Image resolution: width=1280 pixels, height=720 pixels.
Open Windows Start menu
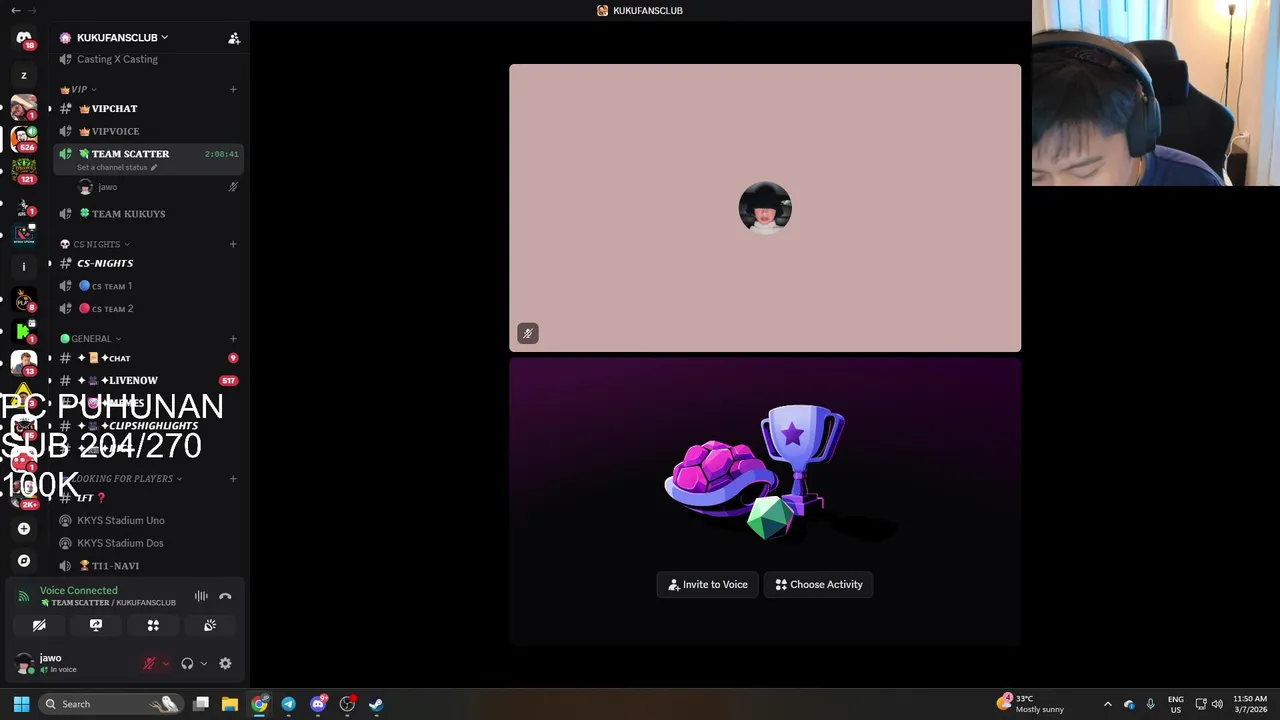tap(21, 704)
